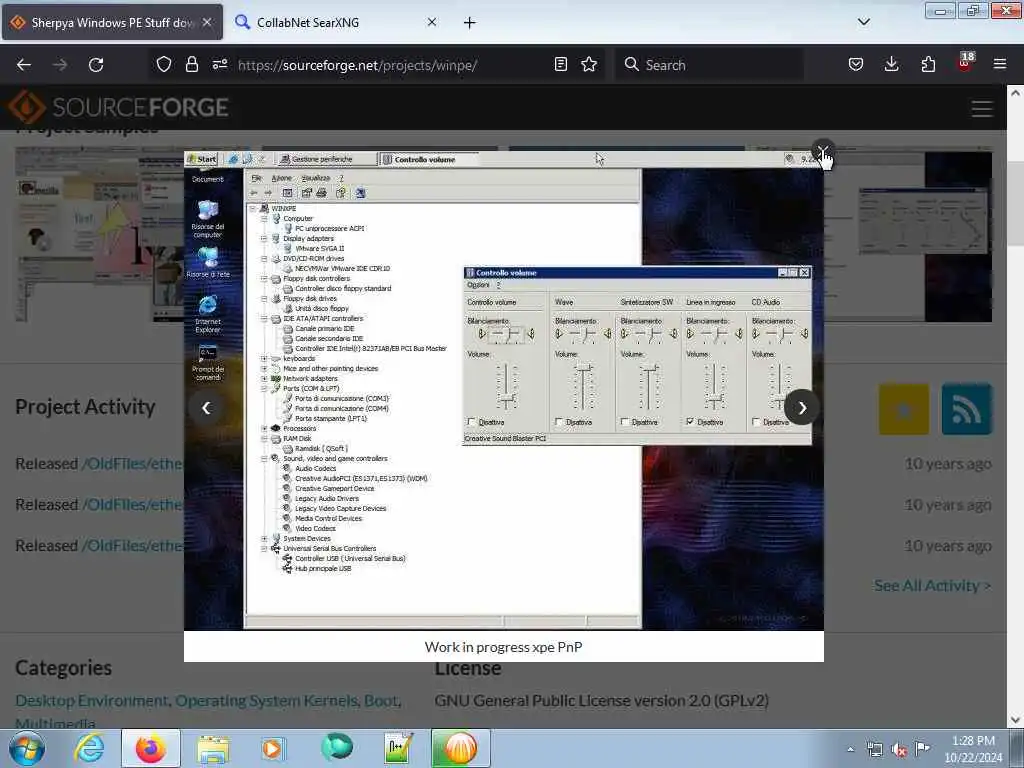Viewport: 1024px width, 768px height.
Task: Open the leftmost project sample thumbnail
Action: [x=98, y=234]
